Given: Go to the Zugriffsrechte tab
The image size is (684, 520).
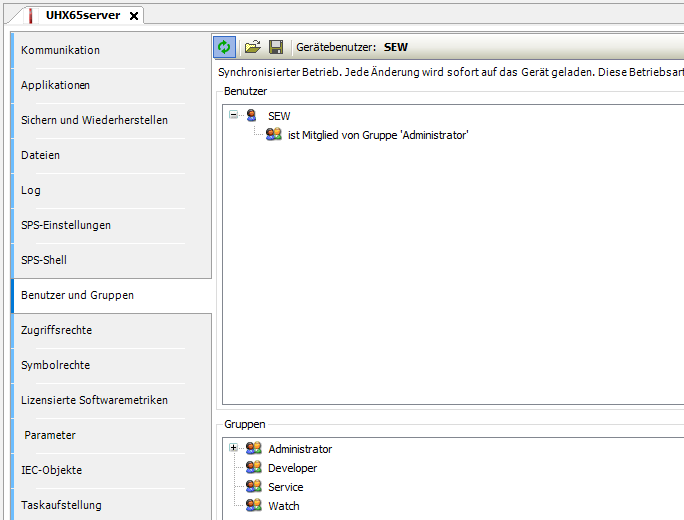Looking at the screenshot, I should click(56, 330).
